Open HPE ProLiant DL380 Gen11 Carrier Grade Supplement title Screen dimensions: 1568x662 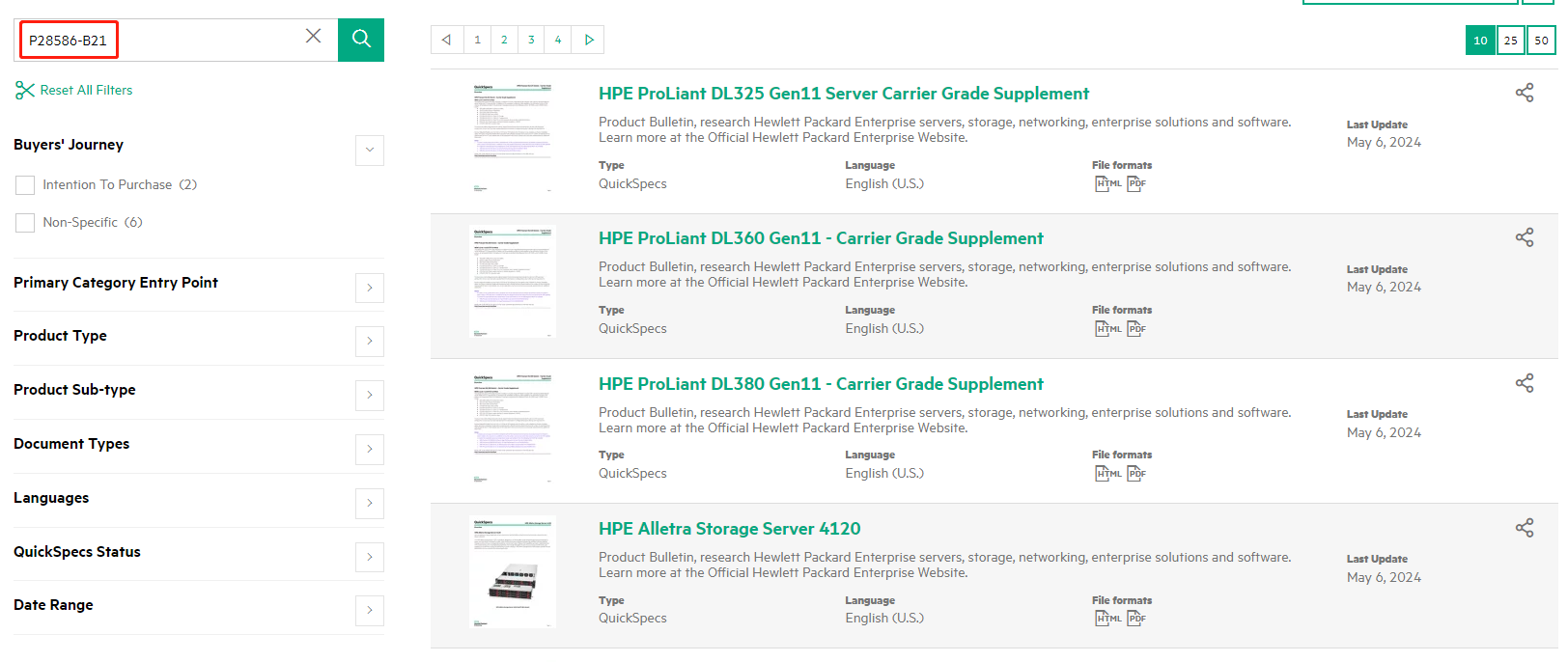820,384
